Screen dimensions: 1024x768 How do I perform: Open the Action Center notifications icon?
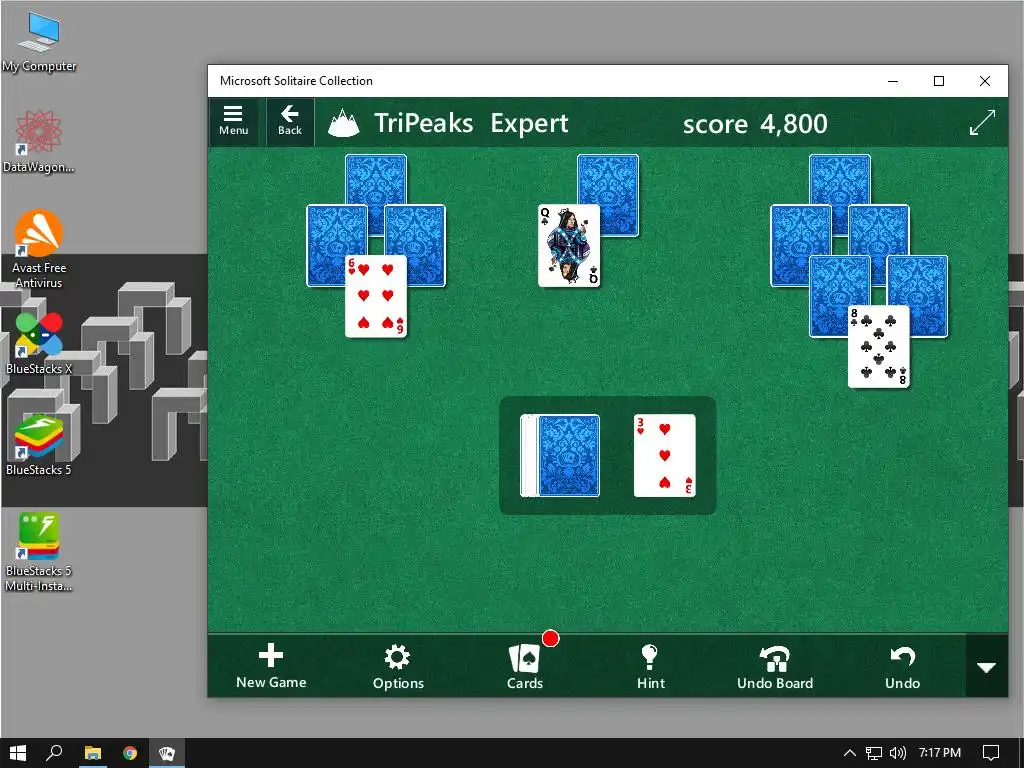[991, 753]
